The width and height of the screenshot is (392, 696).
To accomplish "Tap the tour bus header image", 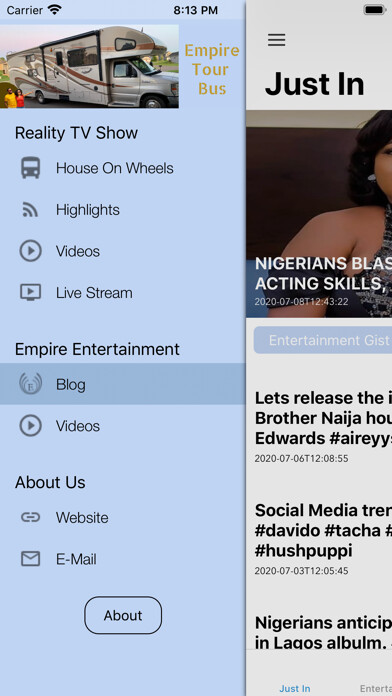I will tap(89, 66).
